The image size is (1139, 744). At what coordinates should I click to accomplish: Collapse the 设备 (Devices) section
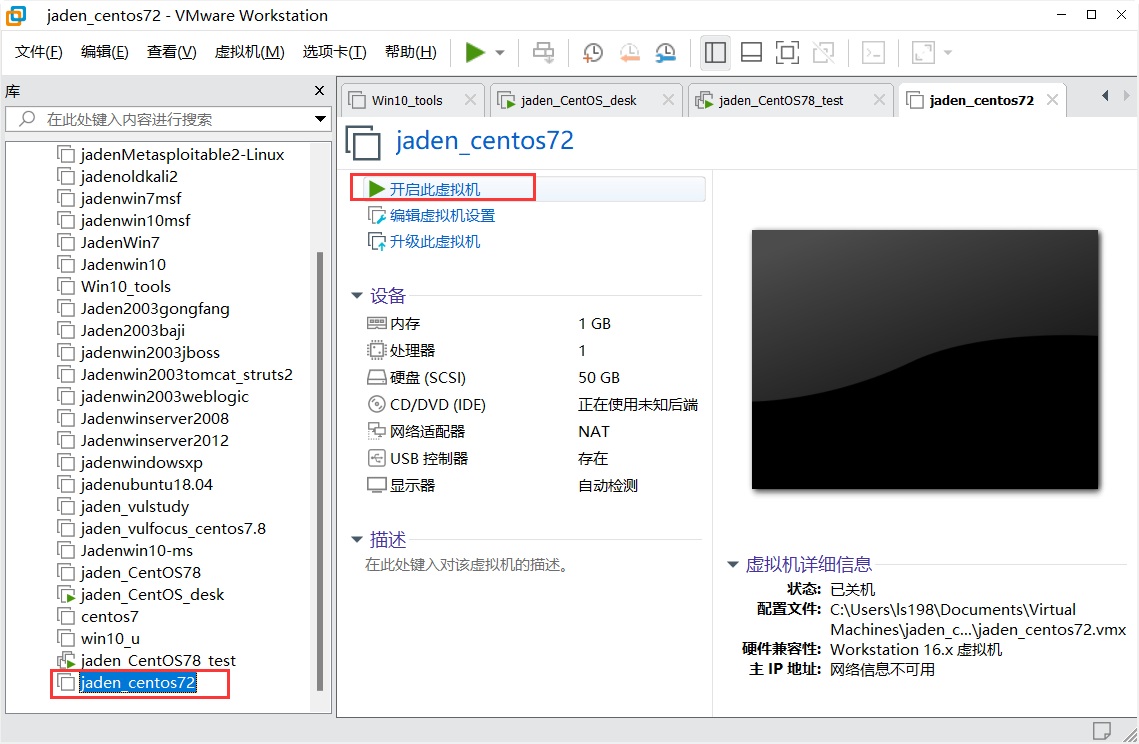pos(357,295)
